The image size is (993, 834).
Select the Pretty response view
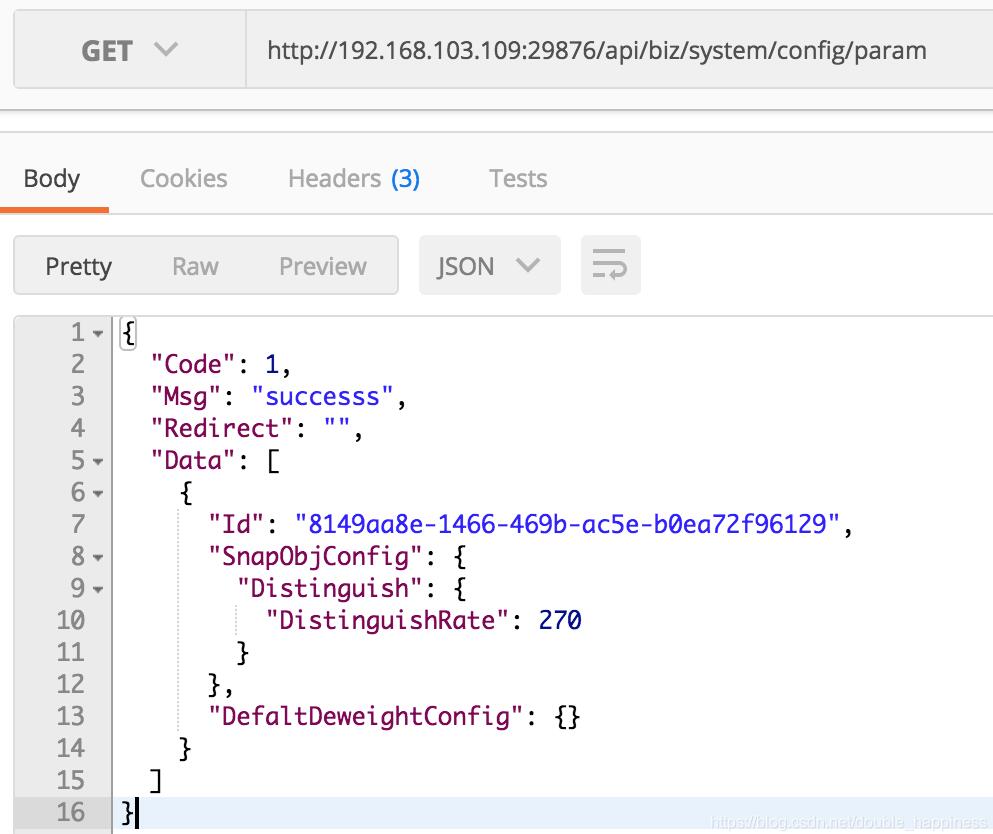point(78,265)
